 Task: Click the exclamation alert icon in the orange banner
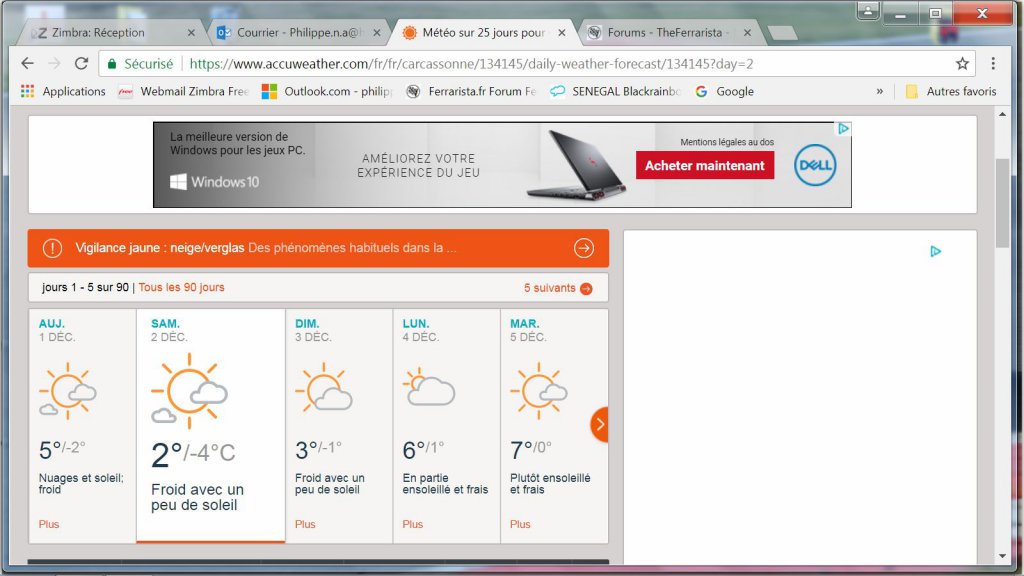click(x=52, y=248)
